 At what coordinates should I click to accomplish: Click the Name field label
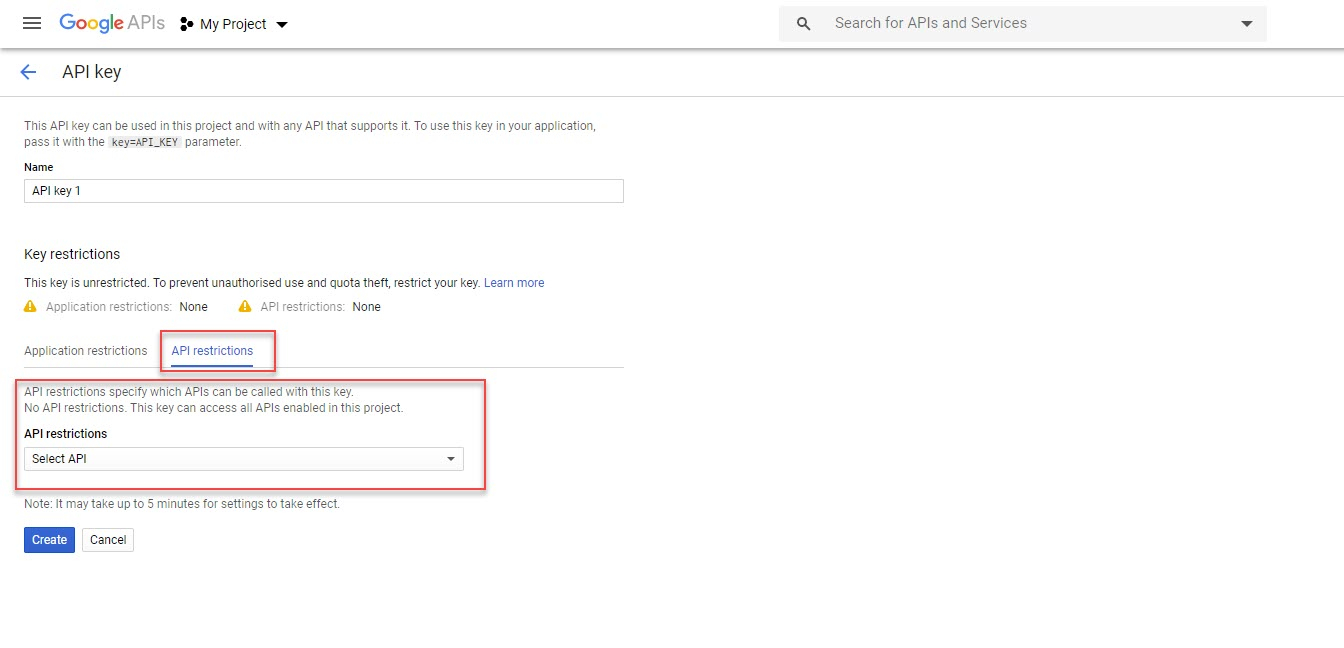tap(39, 167)
